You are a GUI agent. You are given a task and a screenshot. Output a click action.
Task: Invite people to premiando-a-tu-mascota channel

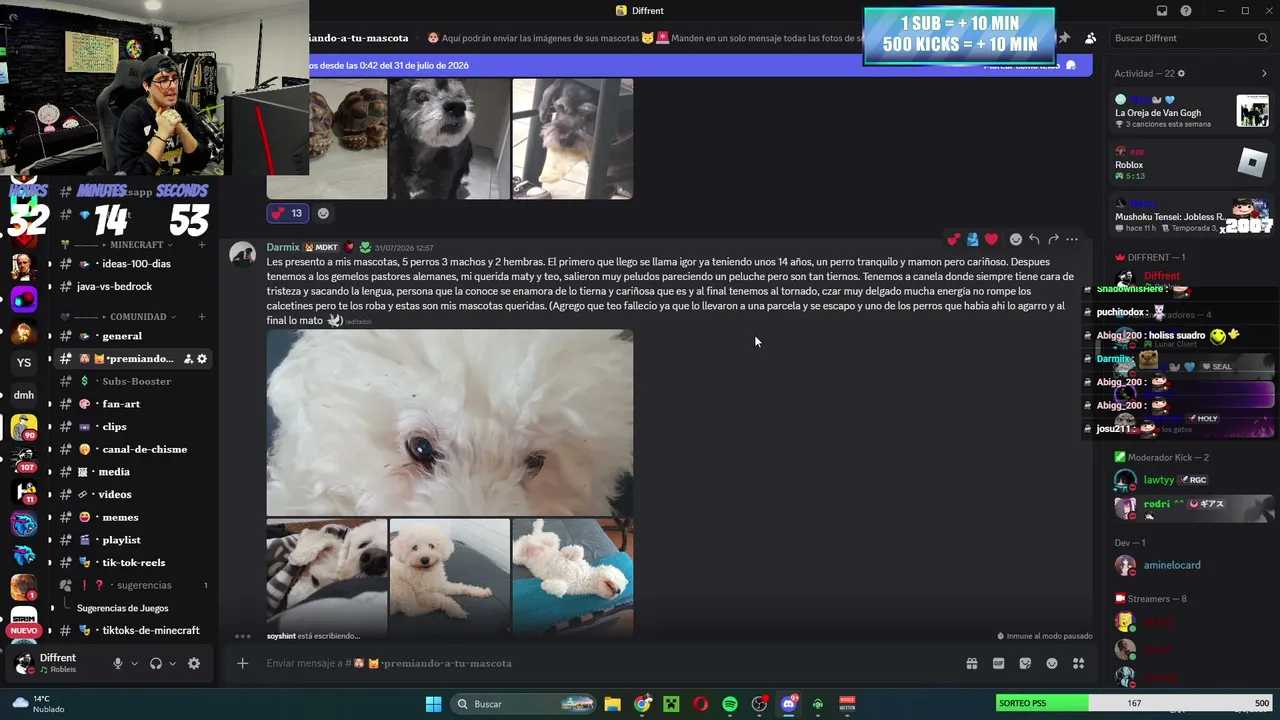(x=187, y=359)
